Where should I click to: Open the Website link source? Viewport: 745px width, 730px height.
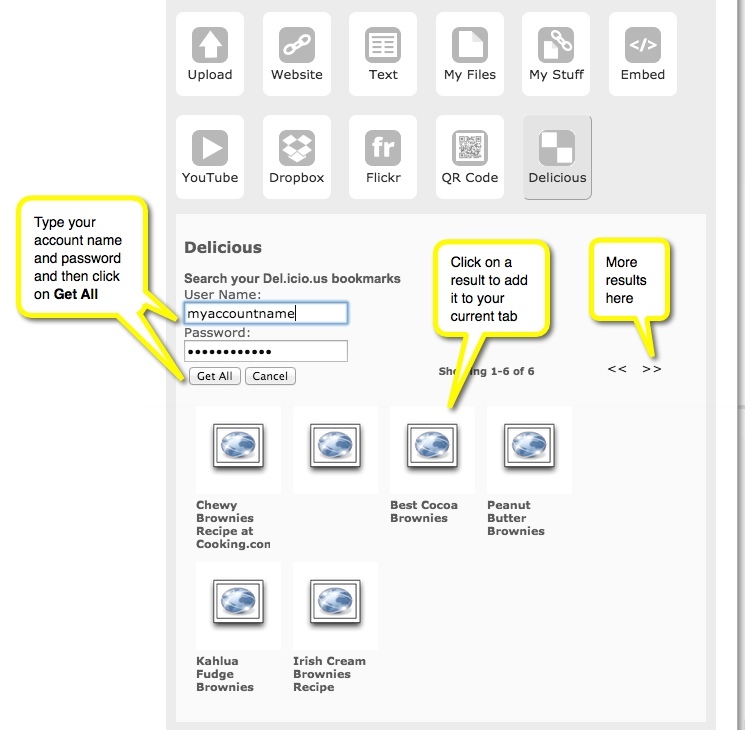(x=296, y=54)
